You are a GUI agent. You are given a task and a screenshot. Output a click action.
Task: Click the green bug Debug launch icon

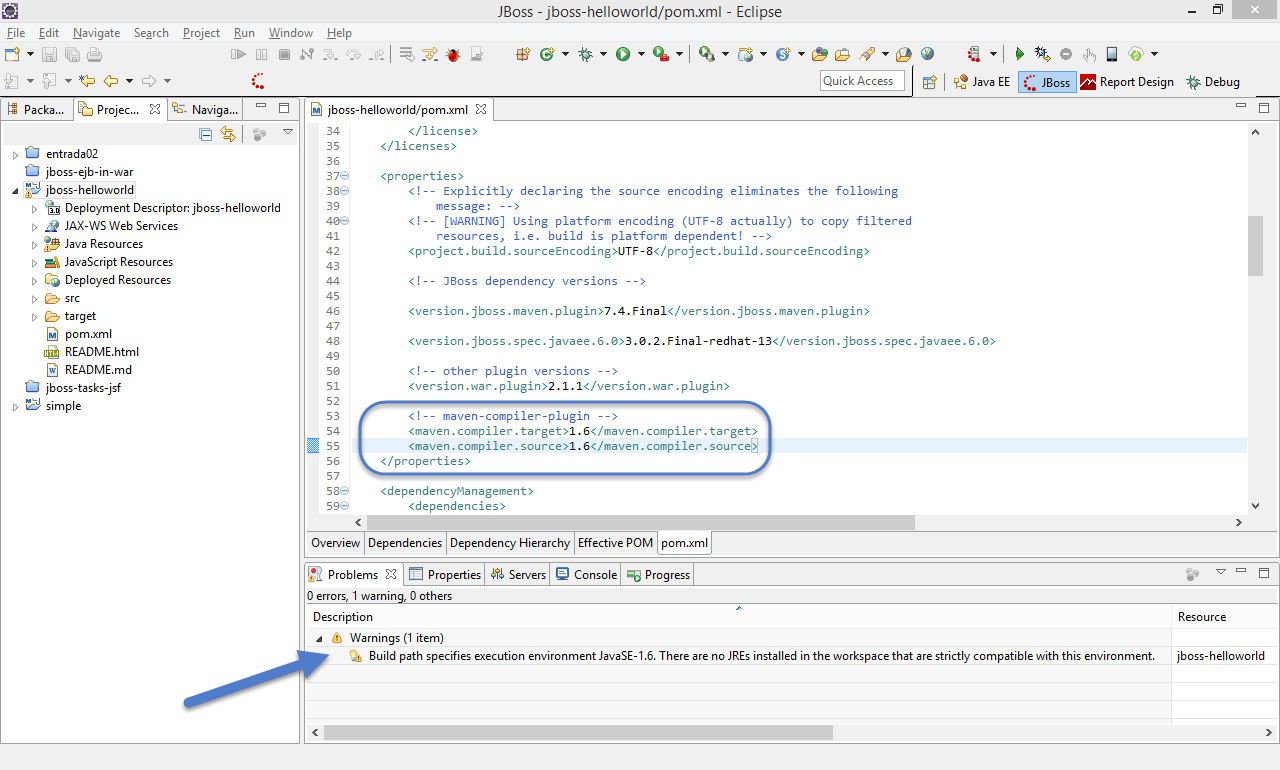pyautogui.click(x=585, y=54)
